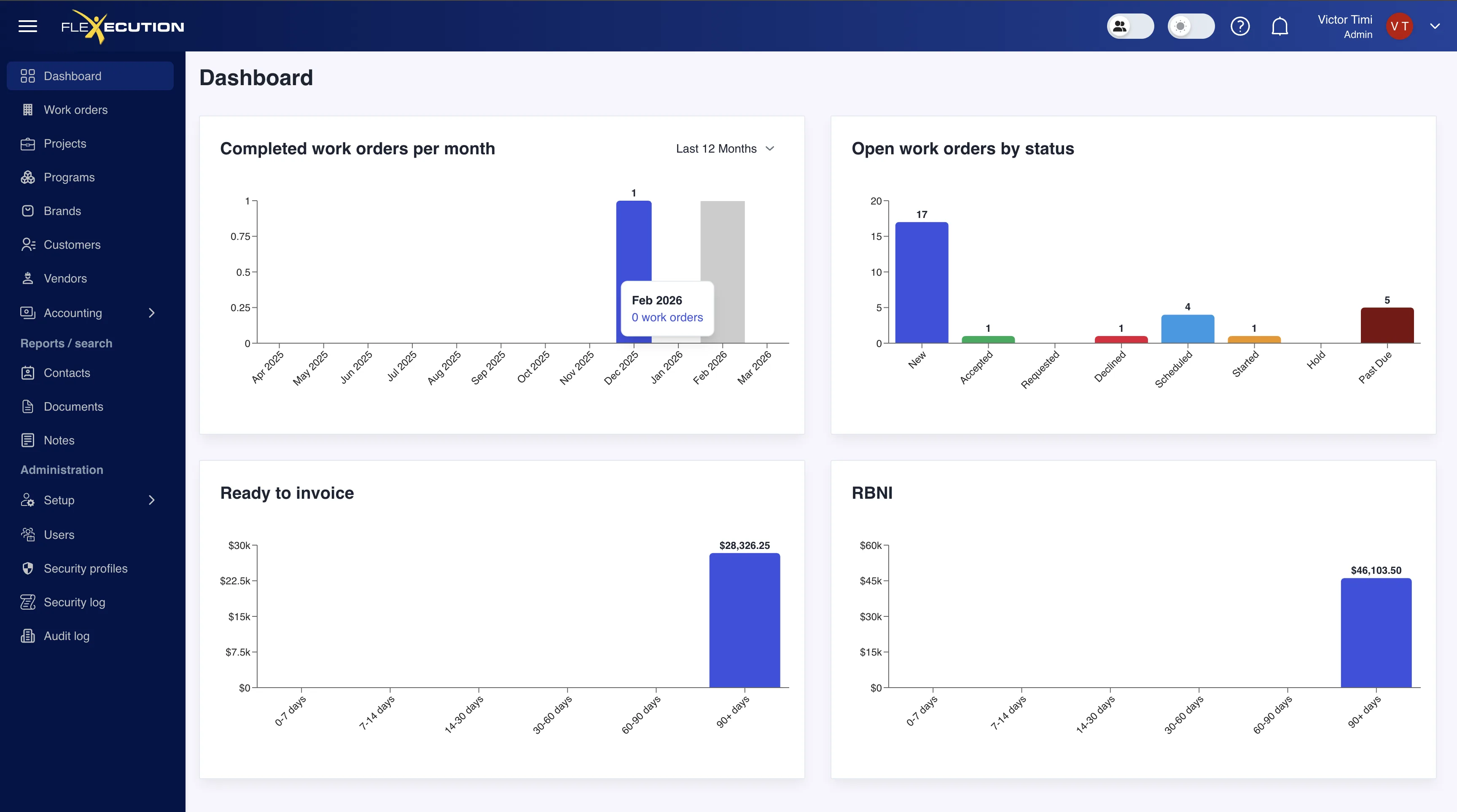
Task: Go to Customers in the sidebar
Action: [x=72, y=244]
